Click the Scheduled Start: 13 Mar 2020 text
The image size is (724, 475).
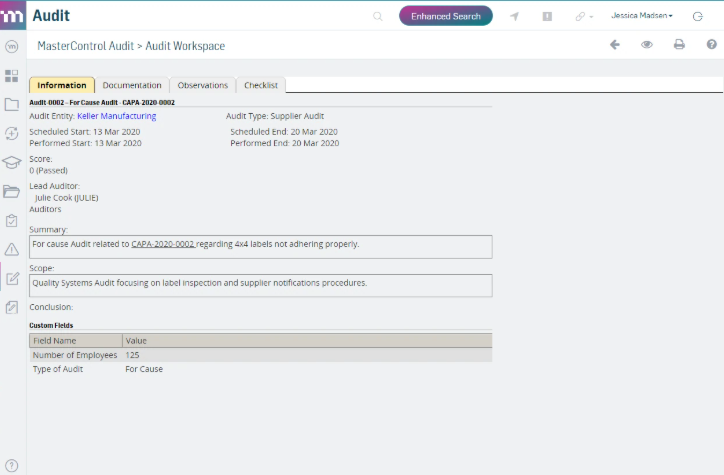pyautogui.click(x=84, y=132)
